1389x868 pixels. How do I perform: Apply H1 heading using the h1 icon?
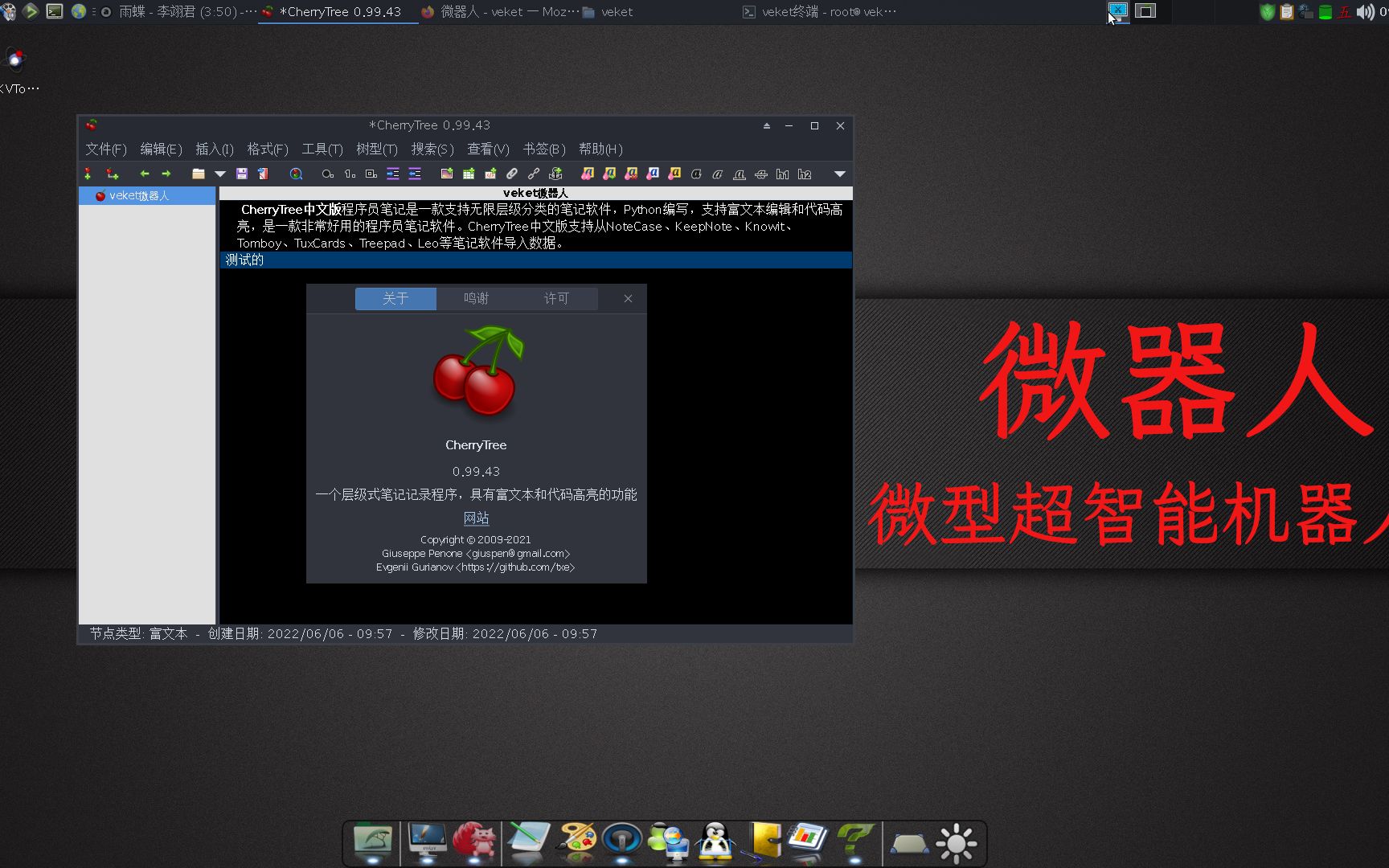(x=782, y=174)
